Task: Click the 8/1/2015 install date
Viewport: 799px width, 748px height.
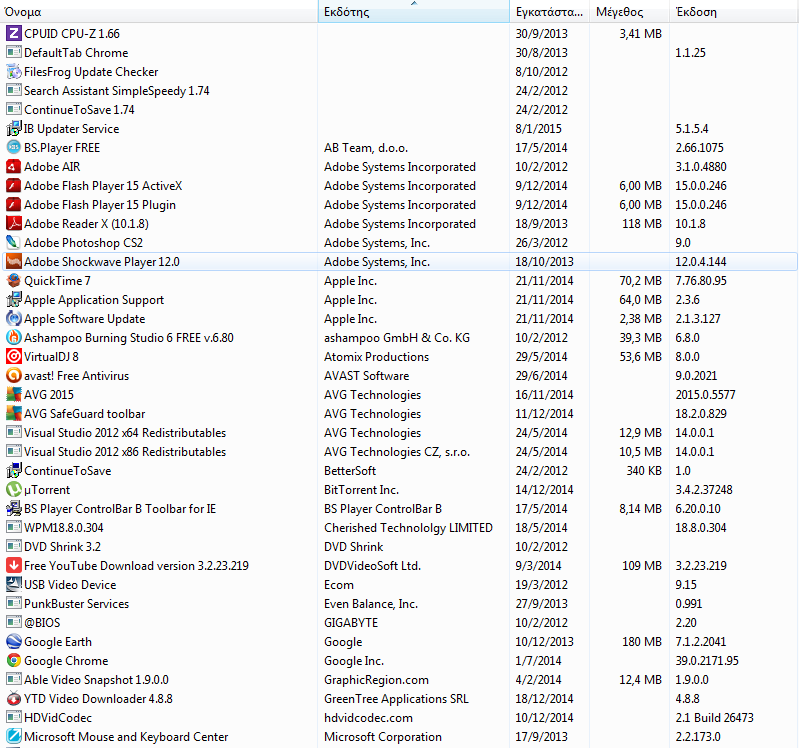Action: pos(538,129)
